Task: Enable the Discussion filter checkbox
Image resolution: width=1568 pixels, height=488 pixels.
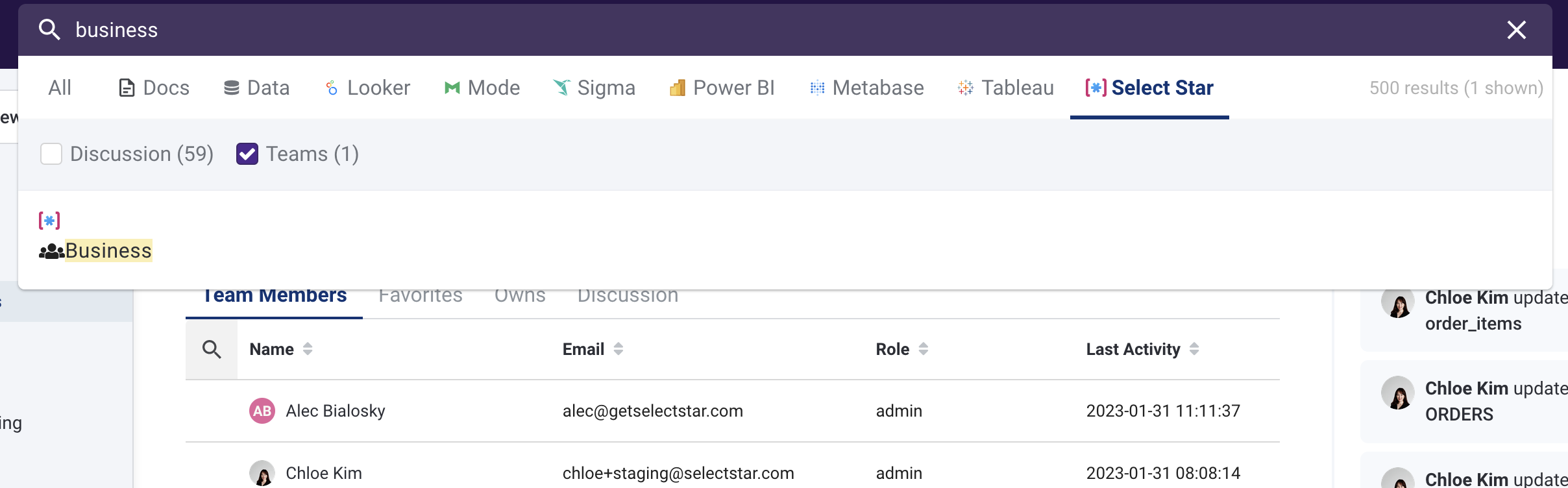Action: click(51, 154)
